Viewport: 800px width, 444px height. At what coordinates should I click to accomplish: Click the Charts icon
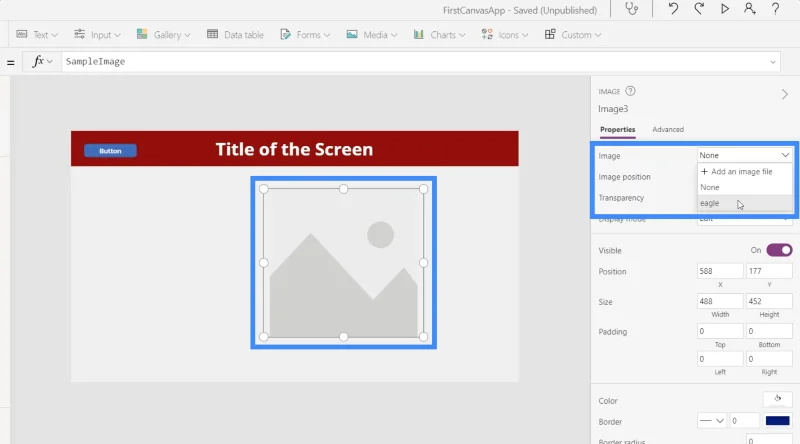pos(419,34)
